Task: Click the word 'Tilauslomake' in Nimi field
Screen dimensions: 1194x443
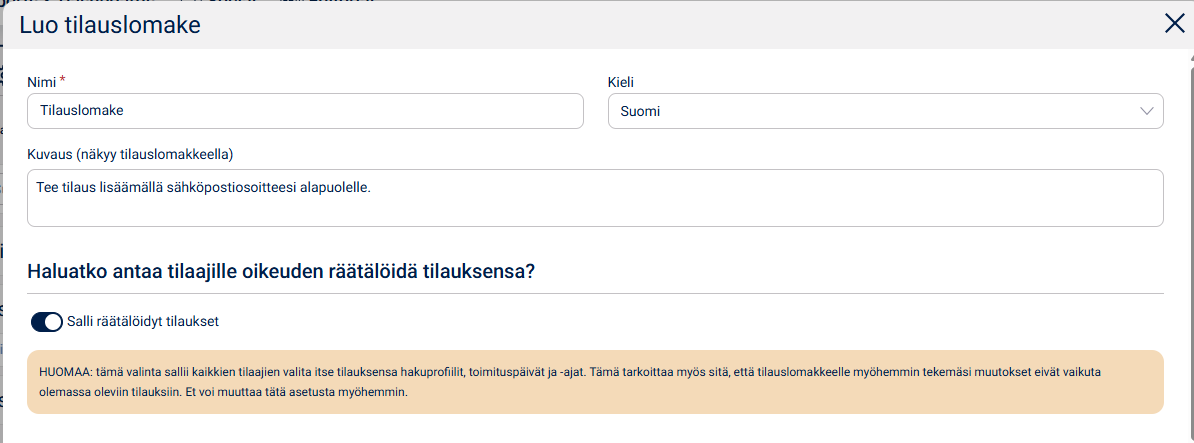Action: coord(82,111)
